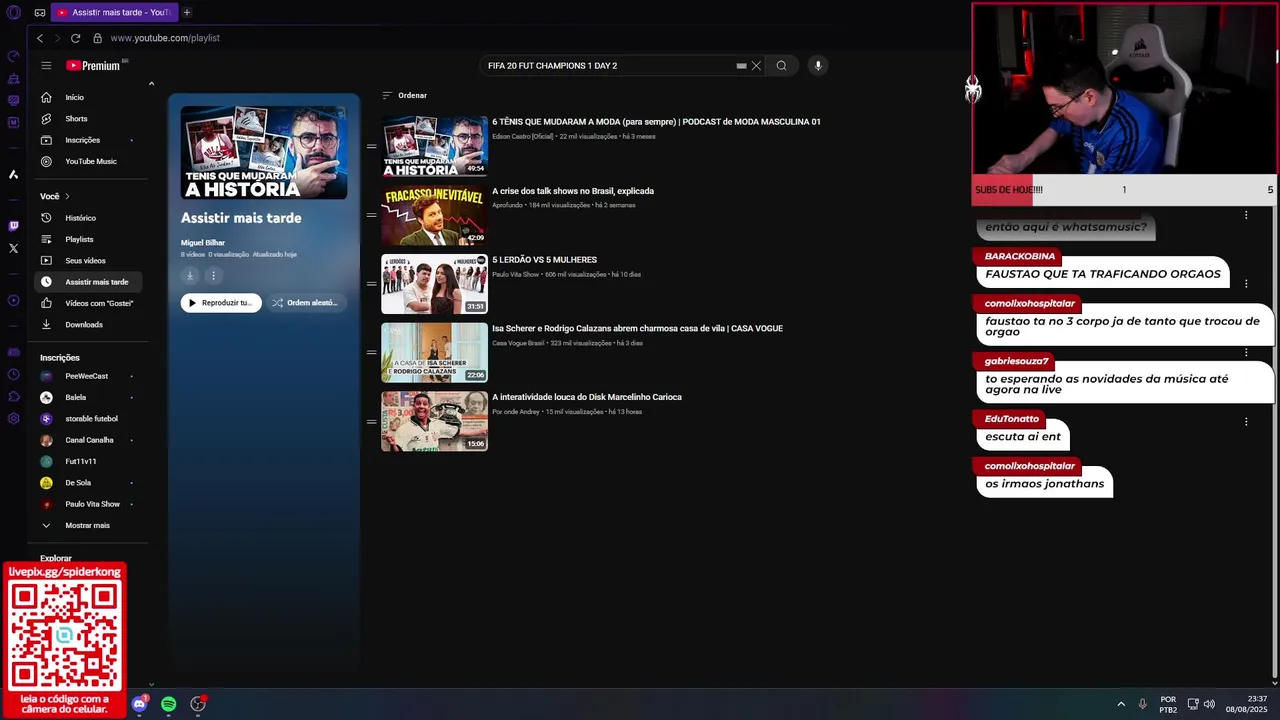Open Opera sidebar extensions cube icon
This screenshot has height=720, width=1280.
(x=13, y=396)
